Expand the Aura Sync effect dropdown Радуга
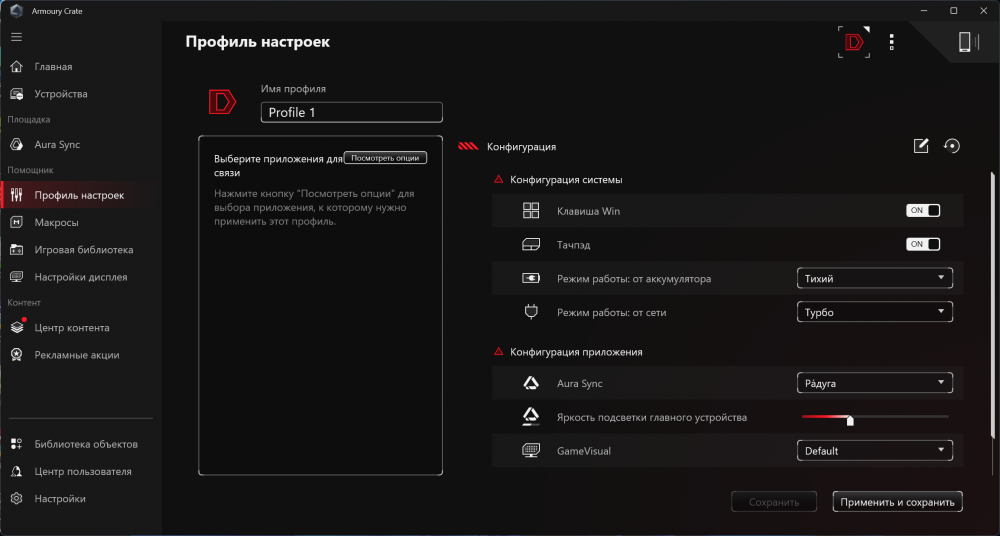 tap(874, 383)
